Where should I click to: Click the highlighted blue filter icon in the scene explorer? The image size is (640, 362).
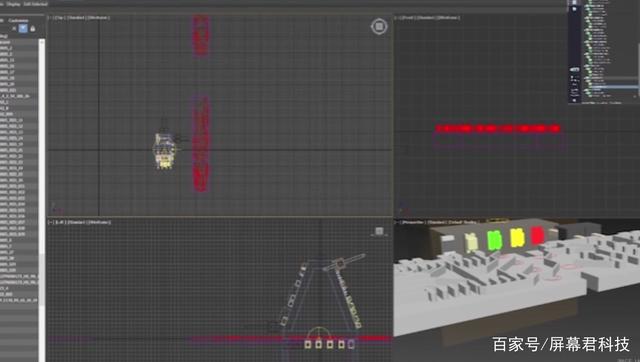(x=23, y=28)
